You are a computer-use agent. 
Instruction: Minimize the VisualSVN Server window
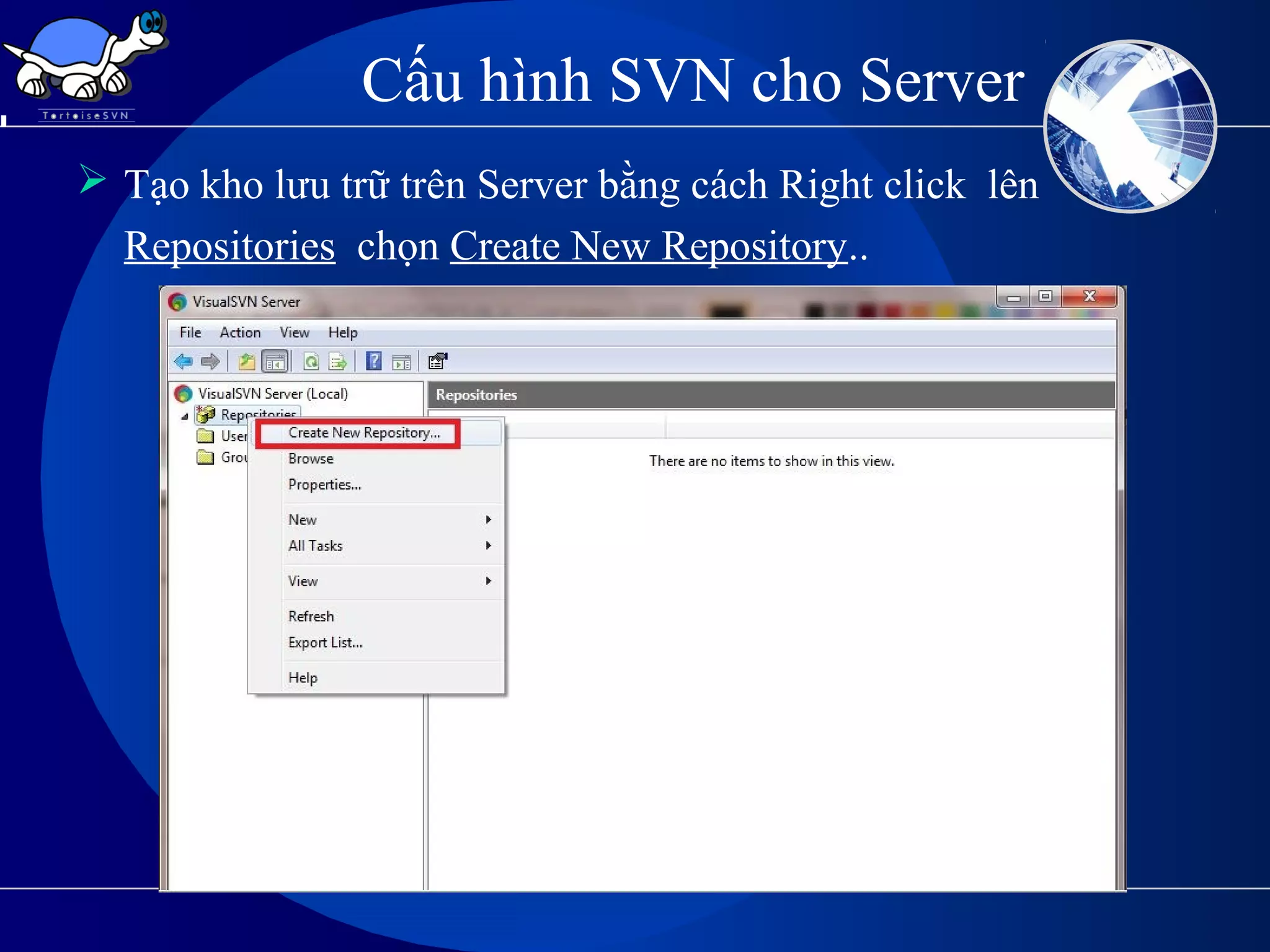click(x=1013, y=297)
